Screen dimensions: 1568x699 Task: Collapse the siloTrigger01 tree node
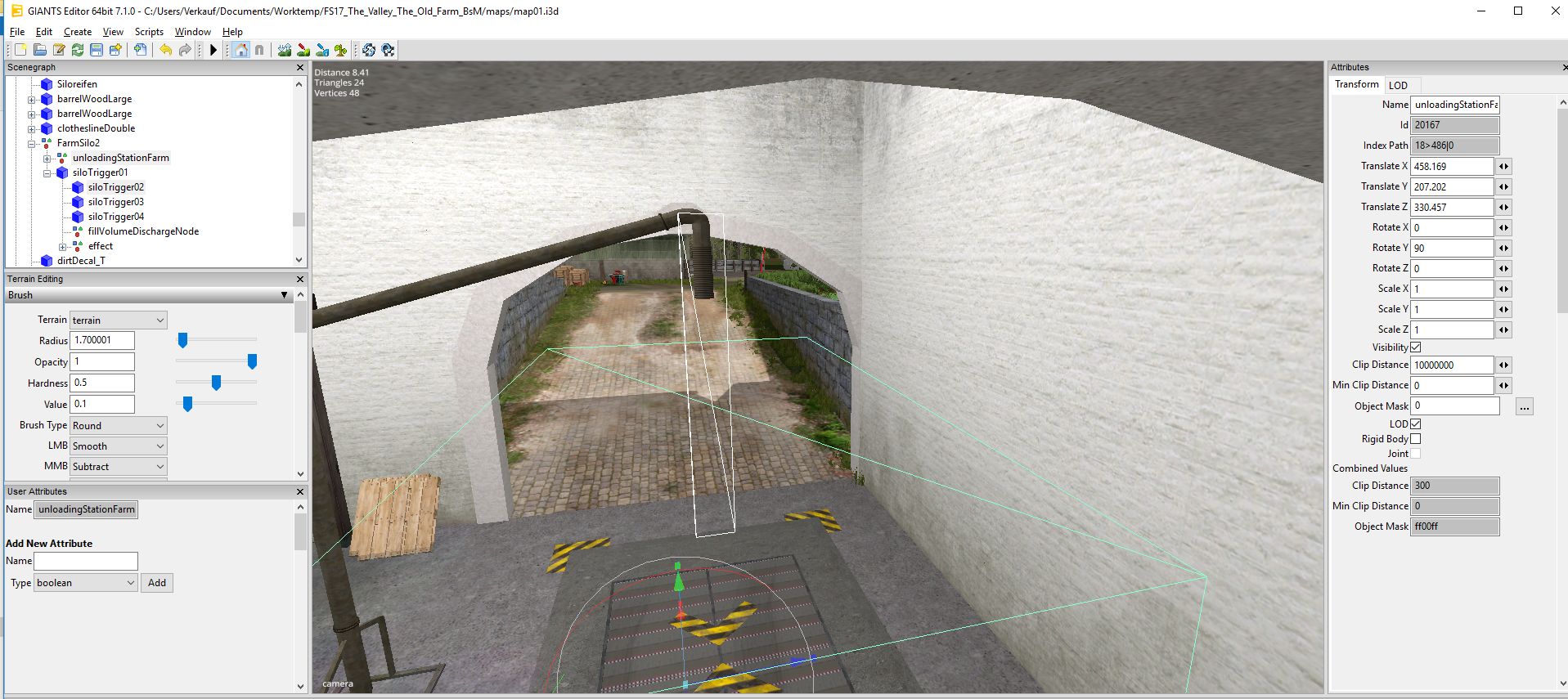click(x=47, y=173)
